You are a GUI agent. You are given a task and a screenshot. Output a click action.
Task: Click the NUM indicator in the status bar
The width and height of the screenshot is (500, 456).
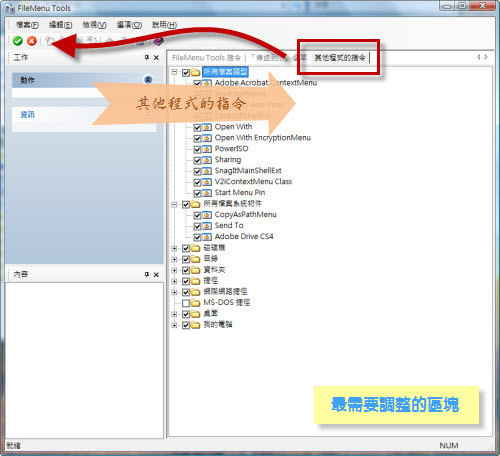click(449, 446)
